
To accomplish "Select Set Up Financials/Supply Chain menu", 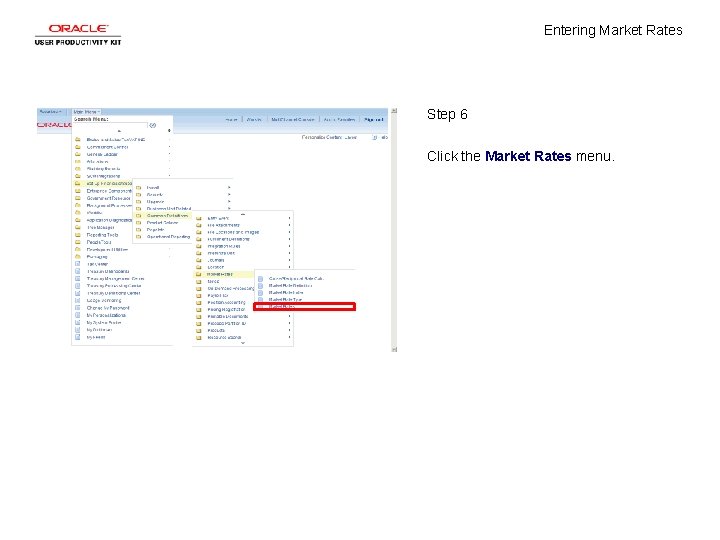I will point(109,183).
